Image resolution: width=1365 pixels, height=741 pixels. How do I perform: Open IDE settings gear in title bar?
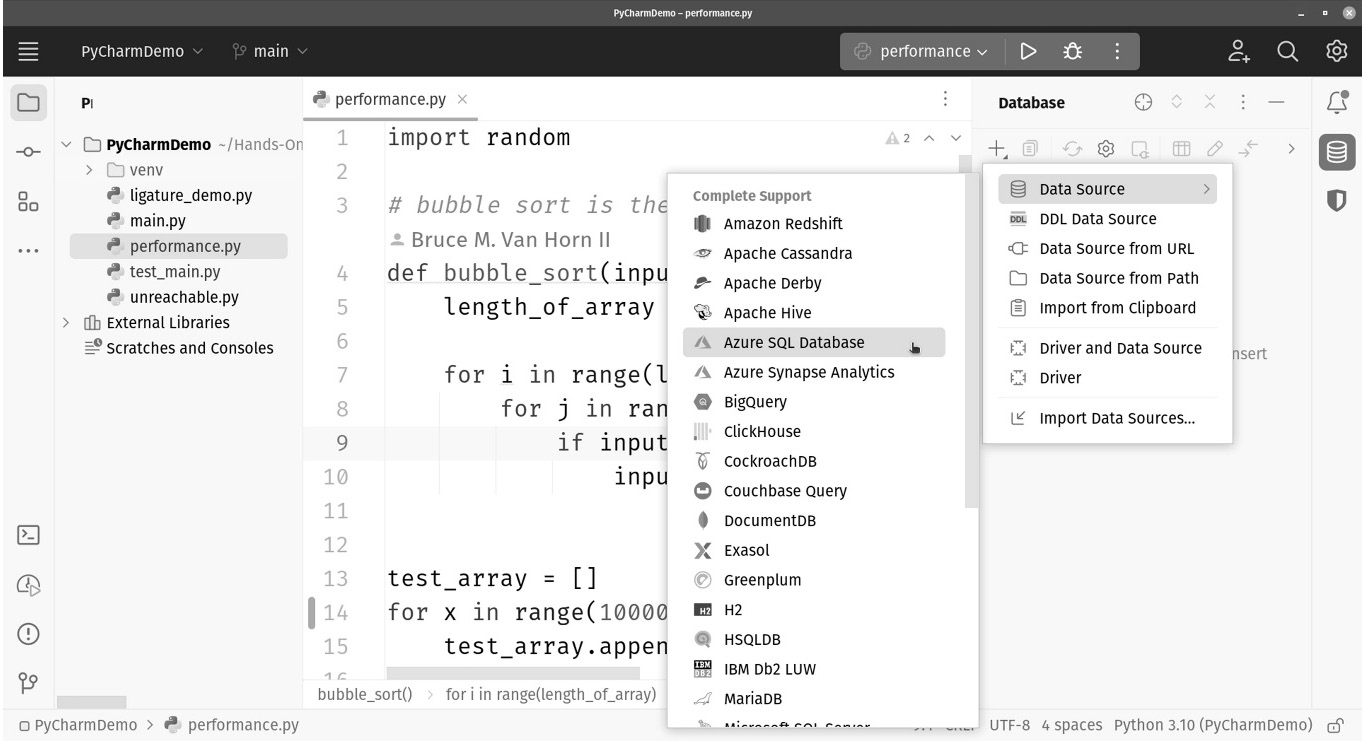pyautogui.click(x=1336, y=51)
